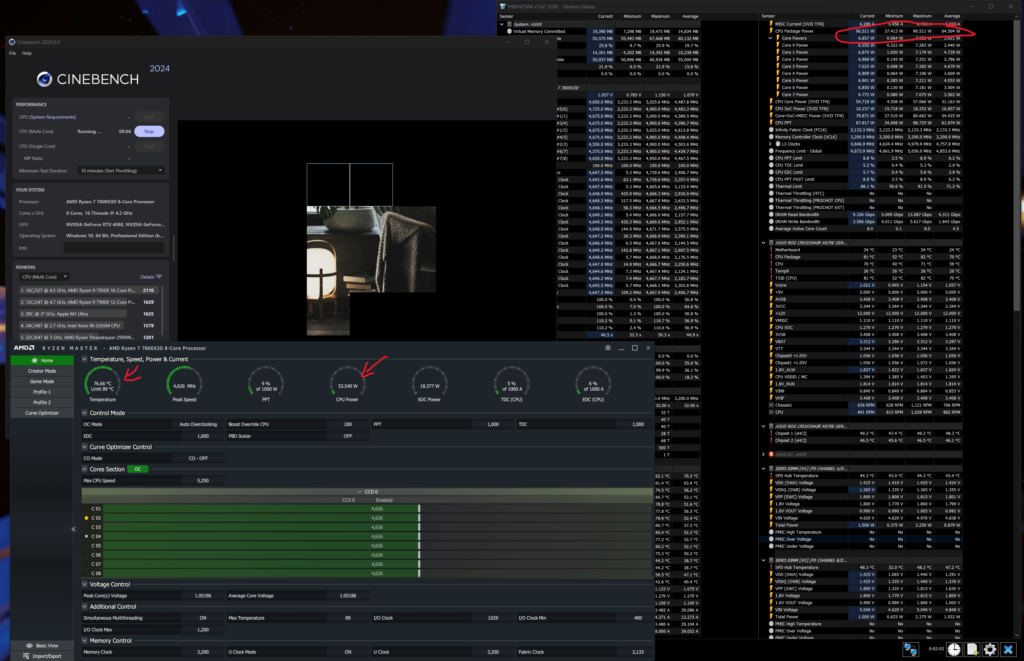
Task: Click the Peak Speed gauge
Action: coord(185,383)
